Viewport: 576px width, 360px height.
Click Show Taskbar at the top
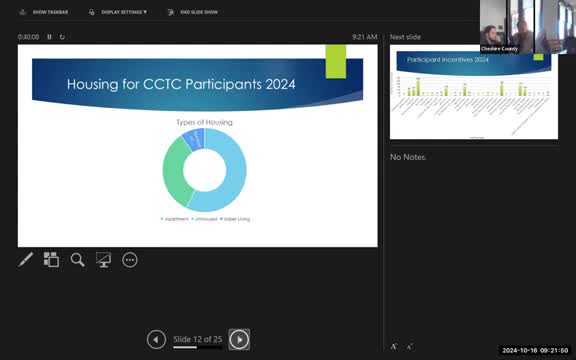[x=44, y=12]
